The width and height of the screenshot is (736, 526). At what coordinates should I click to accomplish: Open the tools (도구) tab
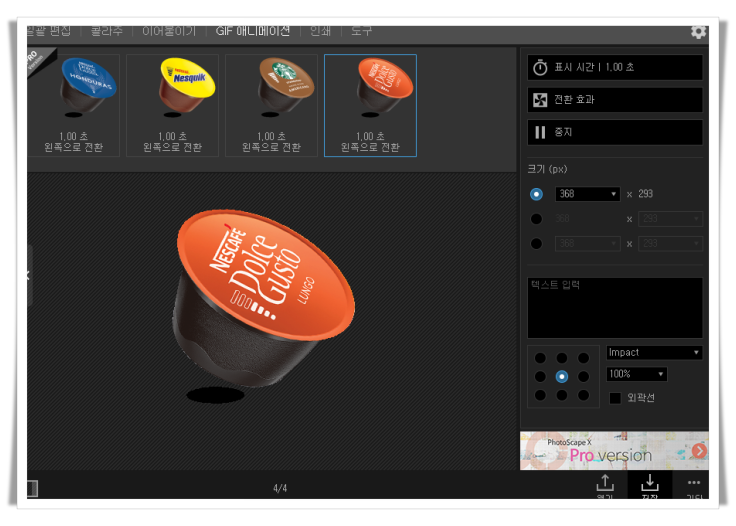361,31
